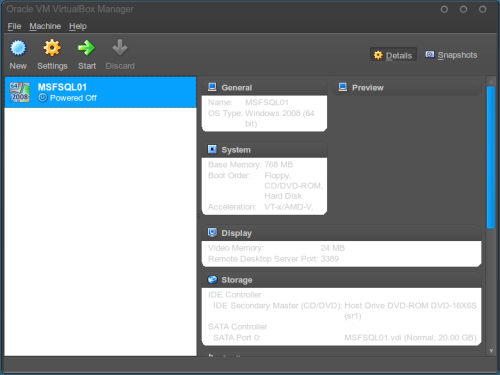
Task: Click the Preview section header
Action: coord(407,88)
